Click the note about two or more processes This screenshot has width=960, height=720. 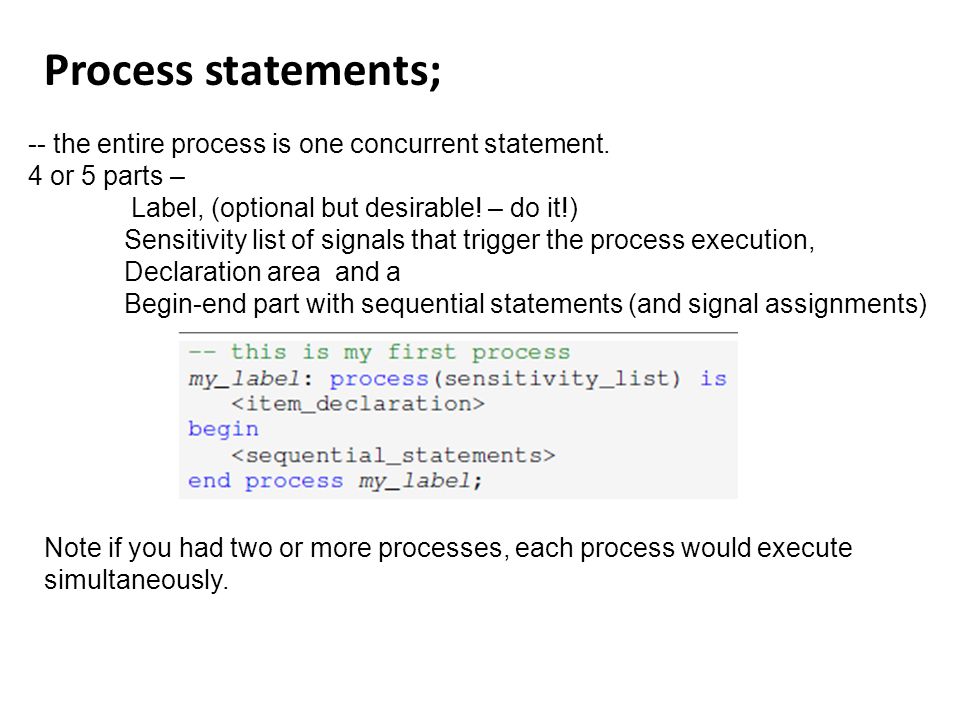(448, 563)
